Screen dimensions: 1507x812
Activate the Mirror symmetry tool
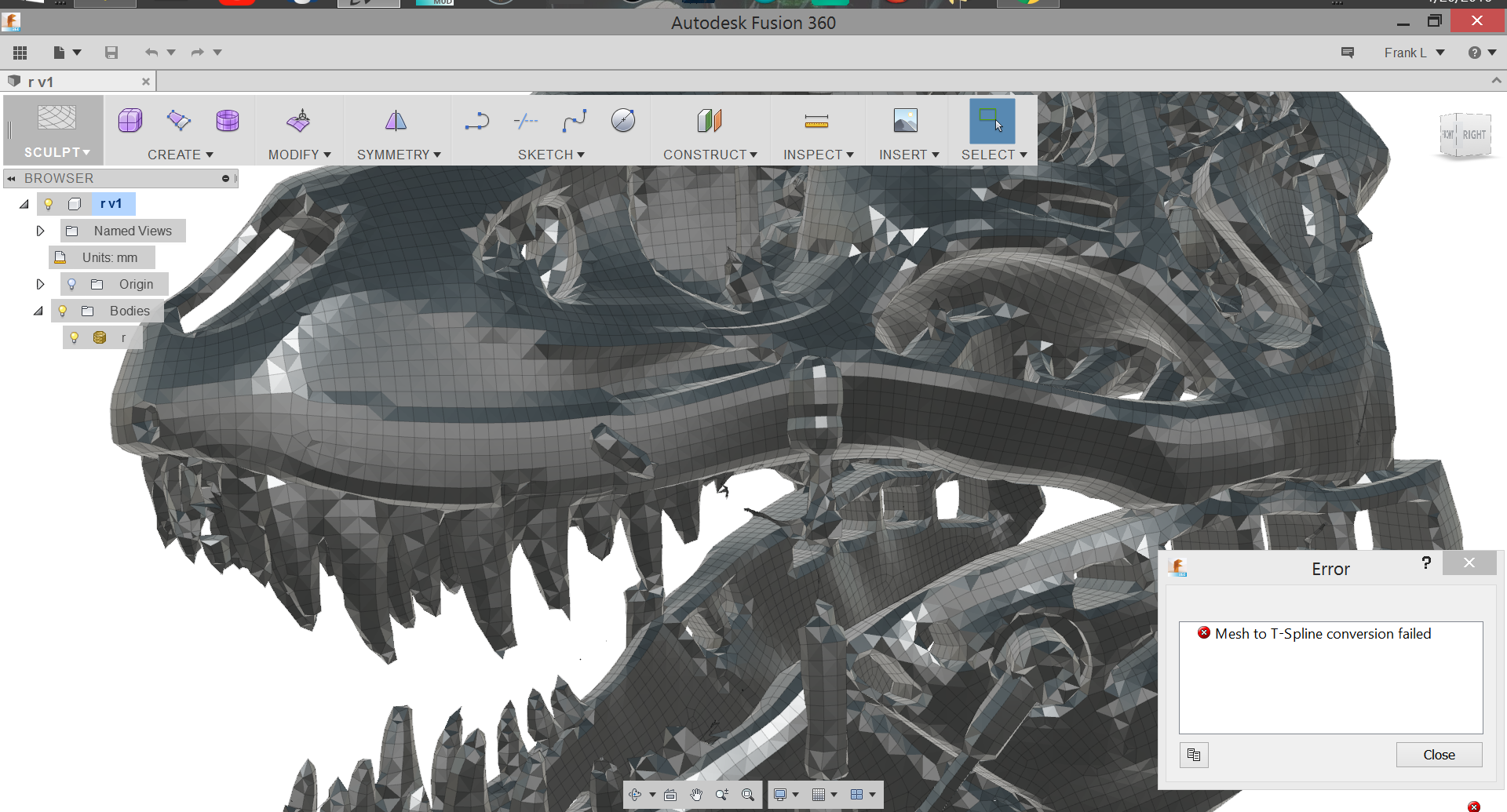tap(396, 121)
